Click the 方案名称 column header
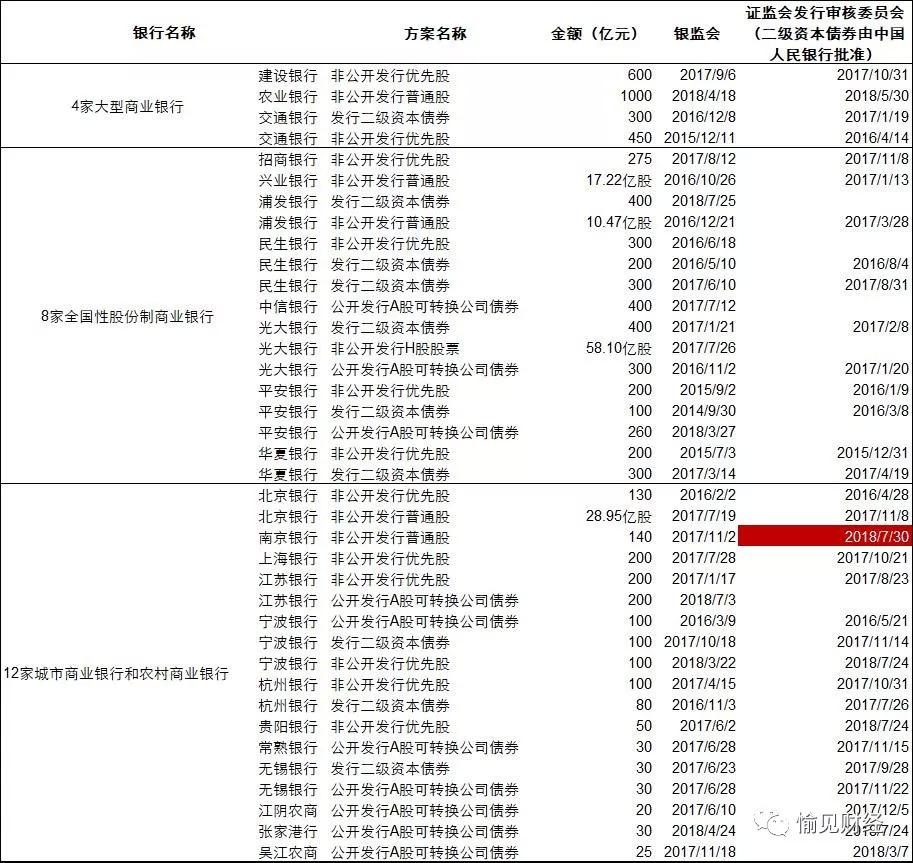913x863 pixels. point(436,33)
